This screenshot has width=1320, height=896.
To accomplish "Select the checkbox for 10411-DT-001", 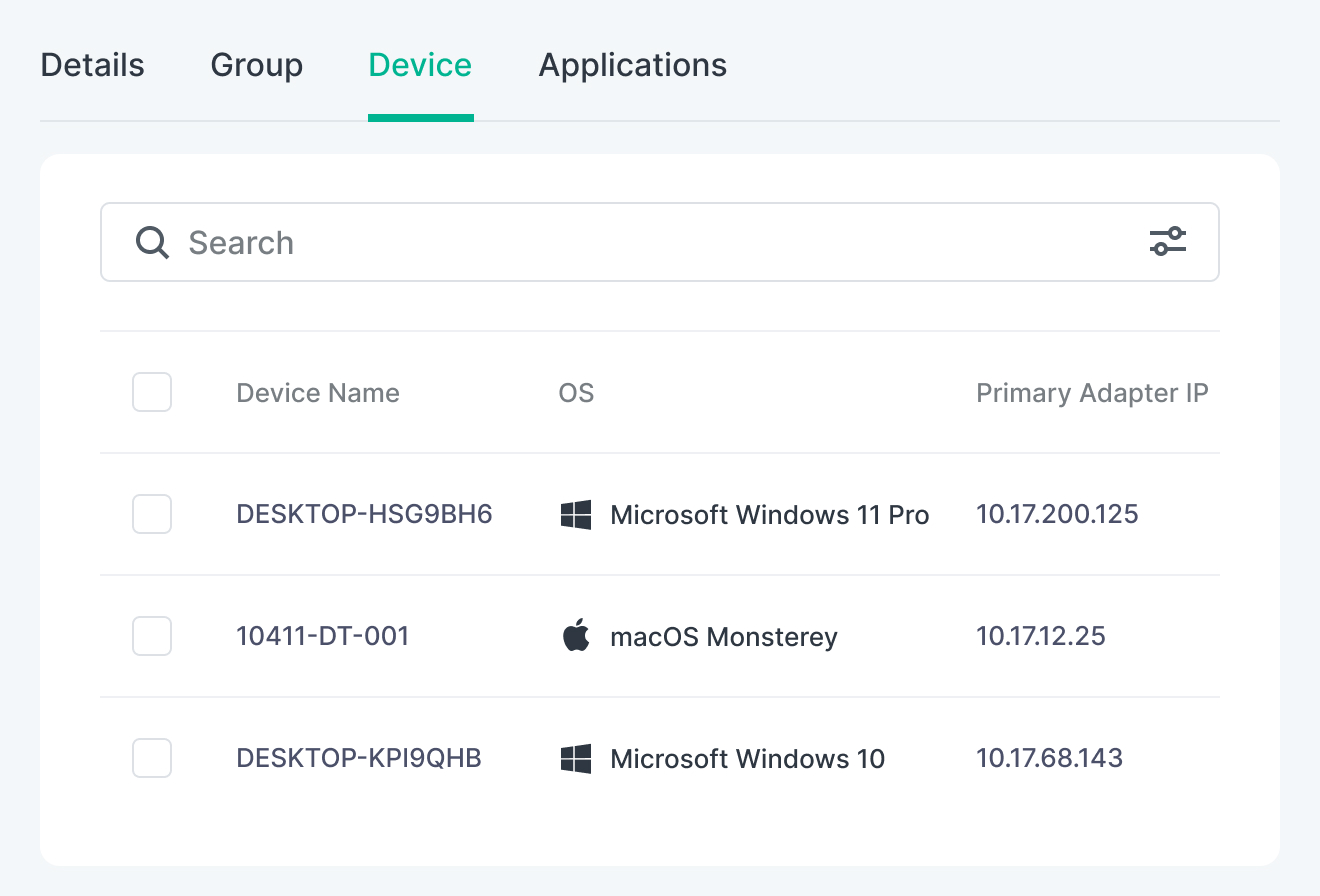I will 152,636.
